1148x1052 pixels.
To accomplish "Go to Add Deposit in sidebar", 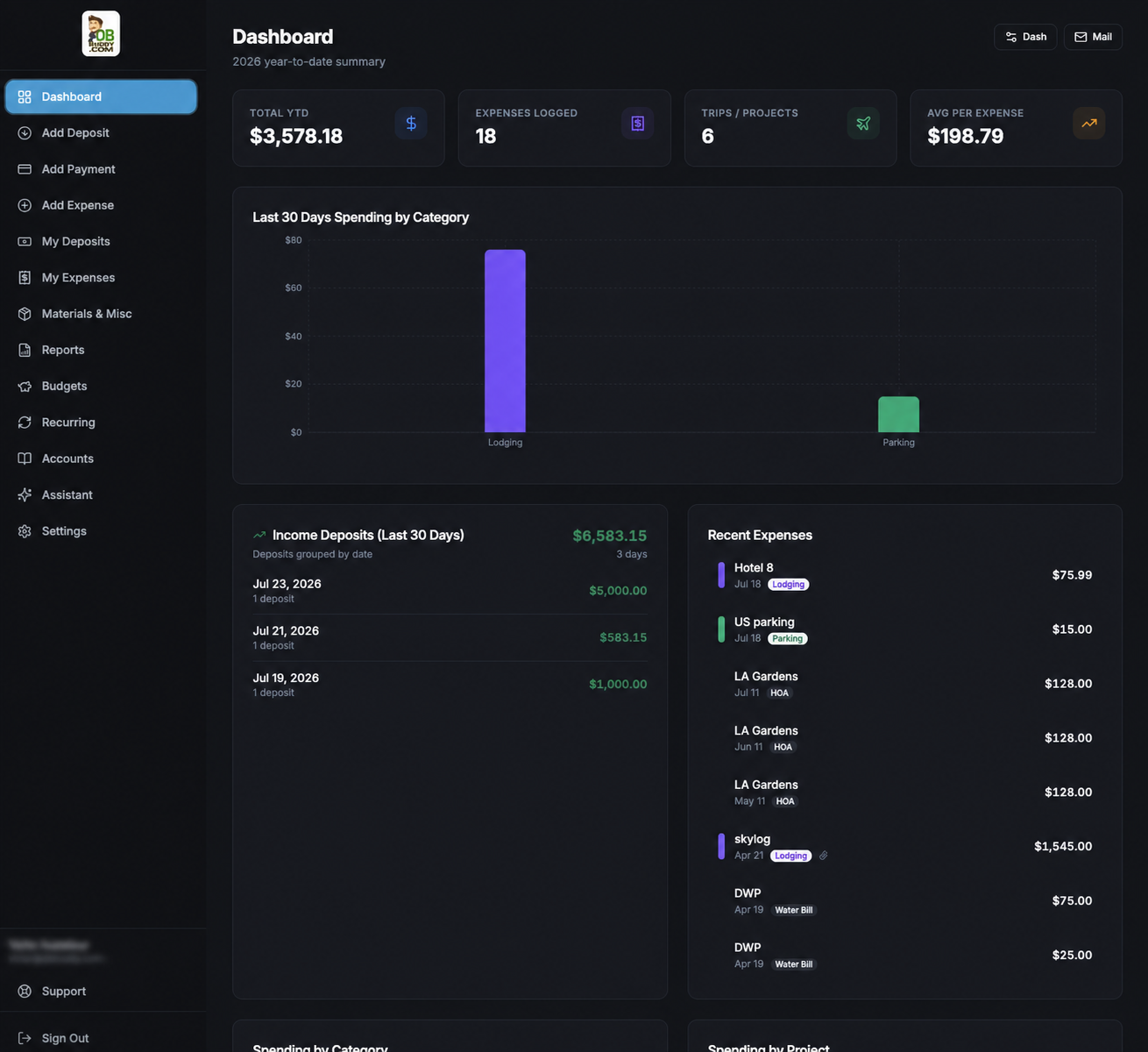I will [101, 132].
